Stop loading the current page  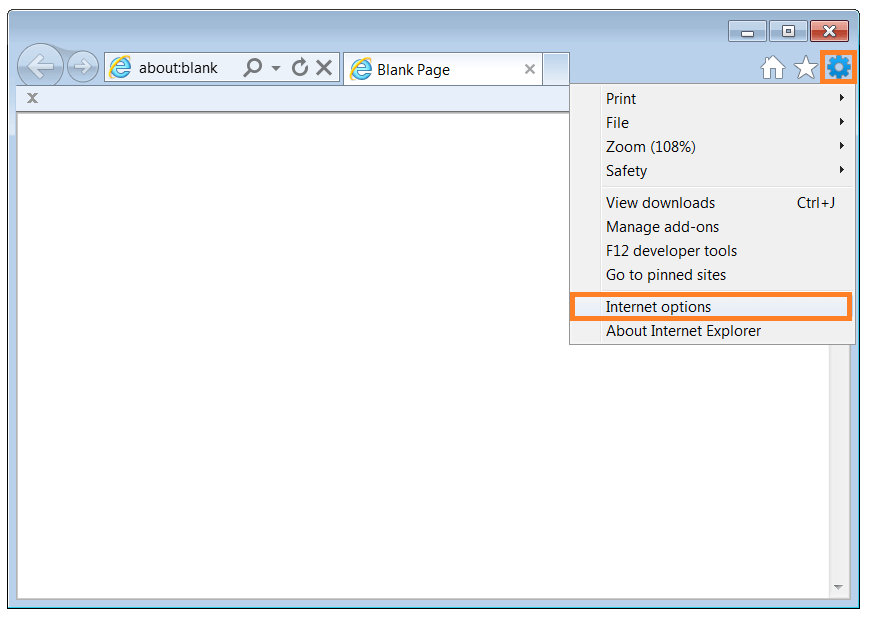[324, 67]
